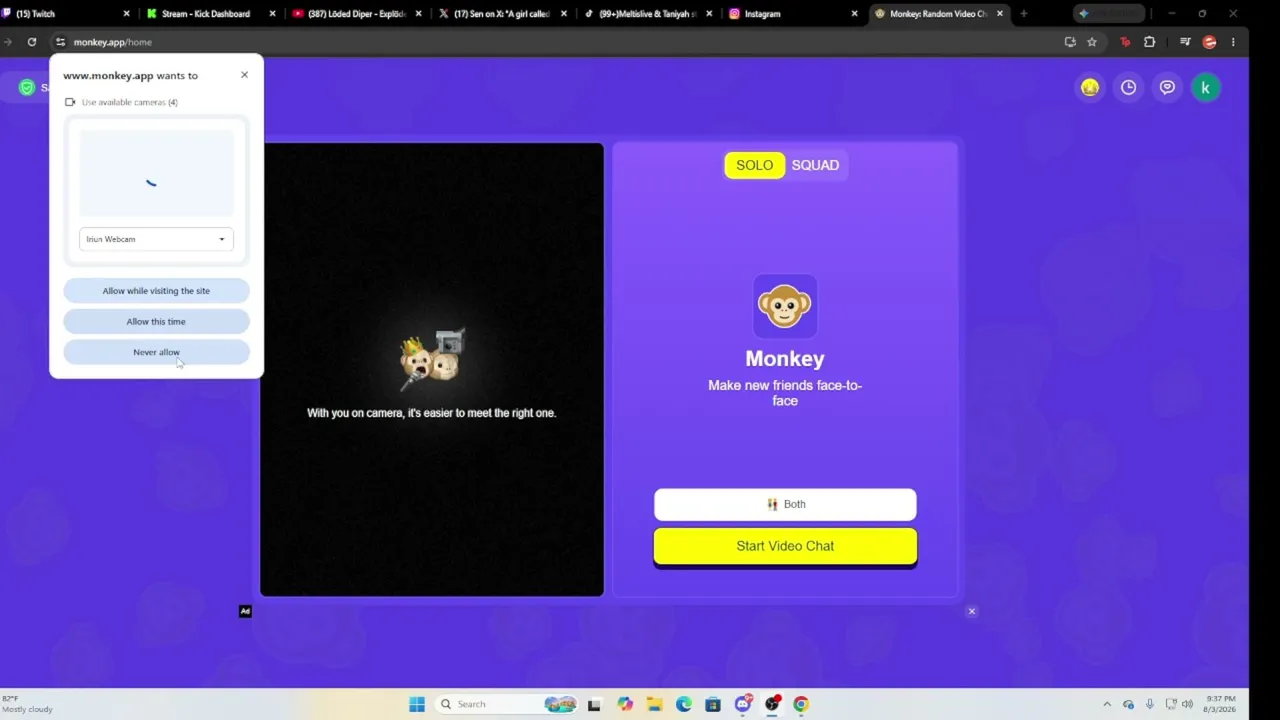Screen dimensions: 1280x720
Task: Open the media control icon in Chrome toolbar
Action: click(1185, 42)
